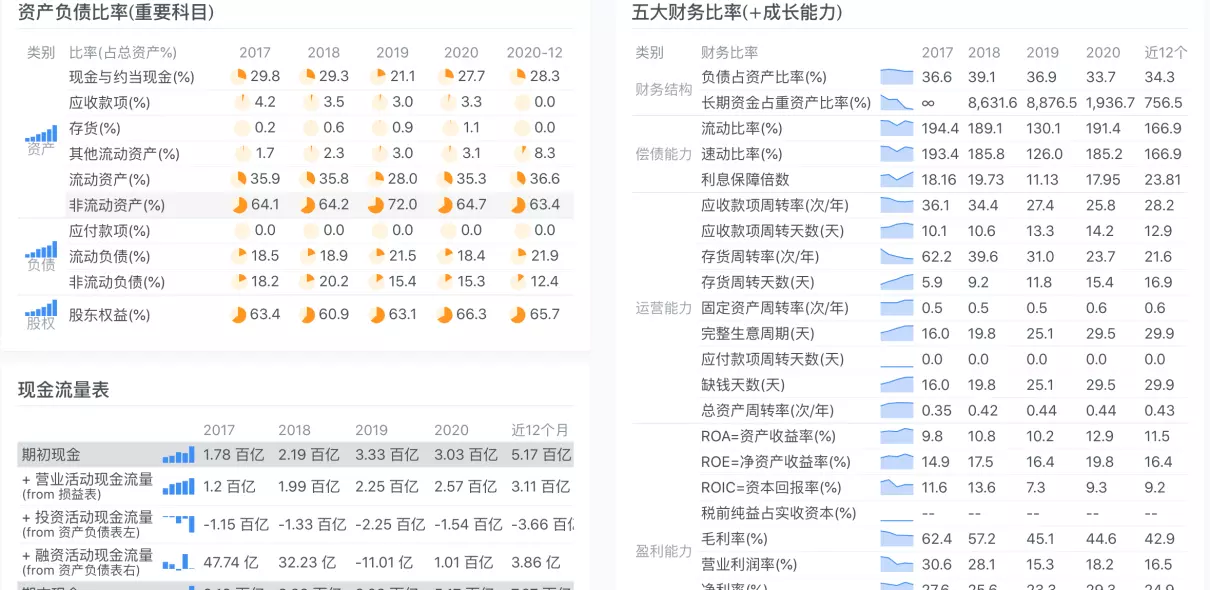This screenshot has width=1210, height=590.
Task: Click the pie icon for 其他流动资产 2020-12
Action: (522, 153)
